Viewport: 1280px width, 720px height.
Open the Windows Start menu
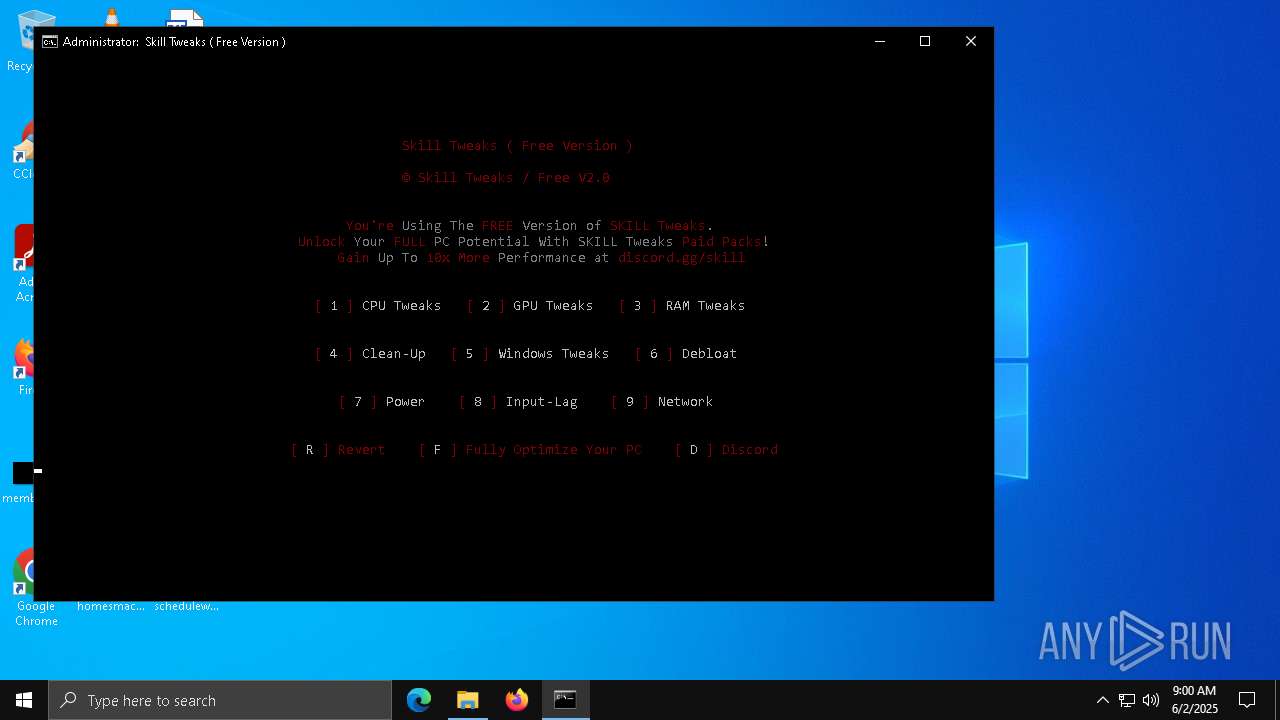pos(24,700)
